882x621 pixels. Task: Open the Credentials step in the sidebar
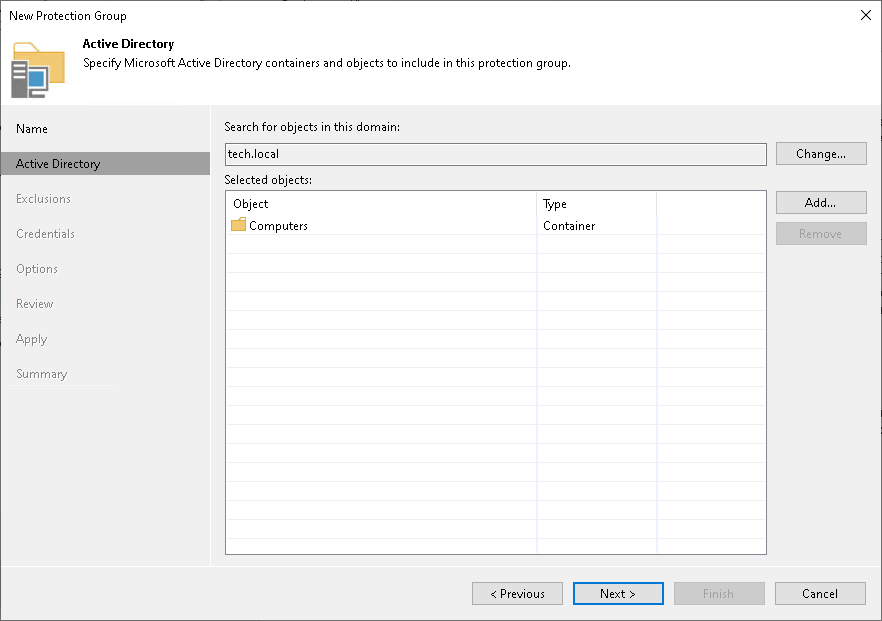45,233
